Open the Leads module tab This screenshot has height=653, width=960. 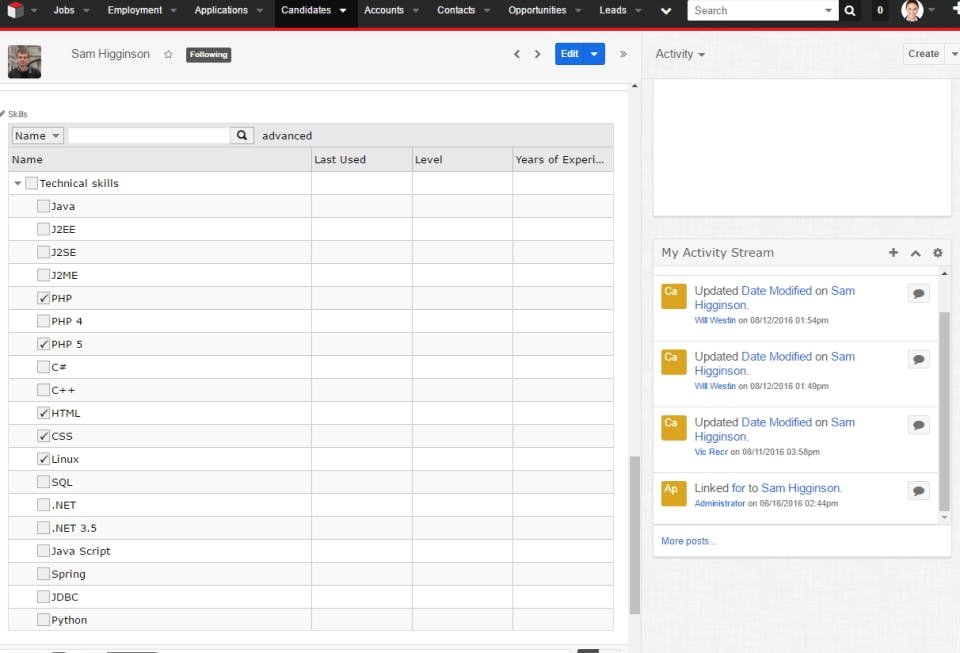613,10
